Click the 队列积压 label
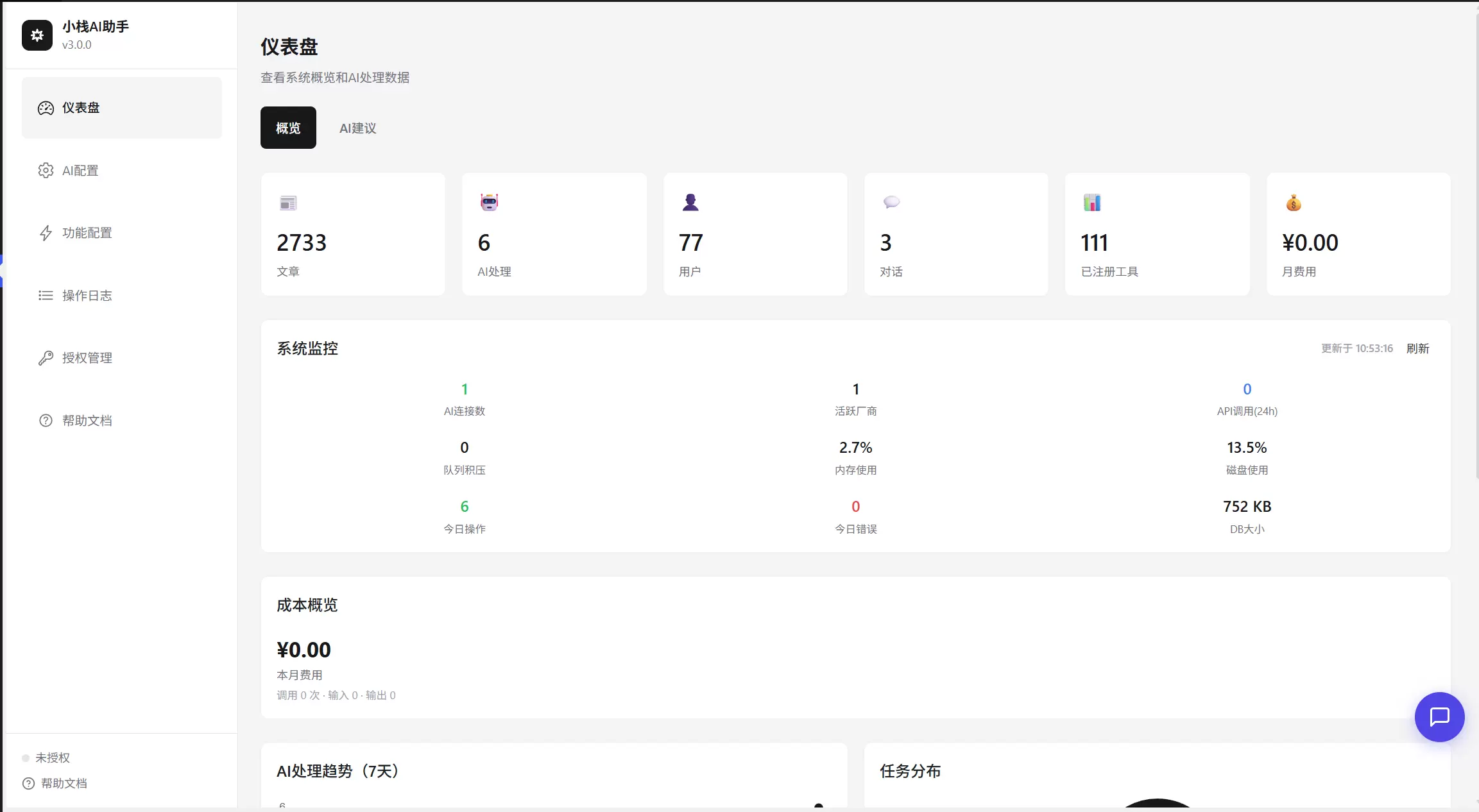Viewport: 1479px width, 812px height. 465,470
